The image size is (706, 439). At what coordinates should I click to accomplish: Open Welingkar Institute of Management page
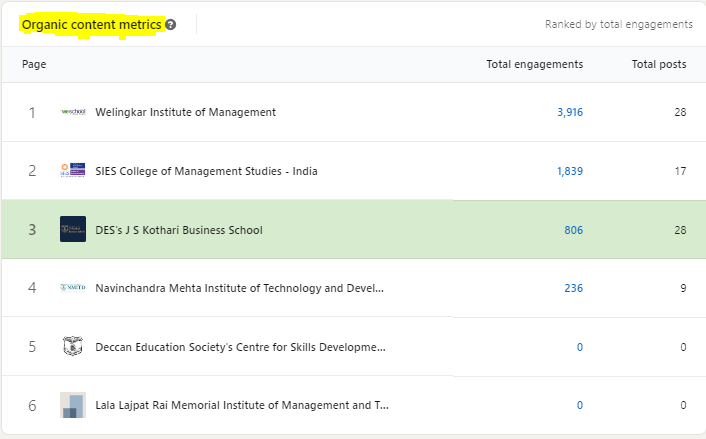click(x=186, y=112)
